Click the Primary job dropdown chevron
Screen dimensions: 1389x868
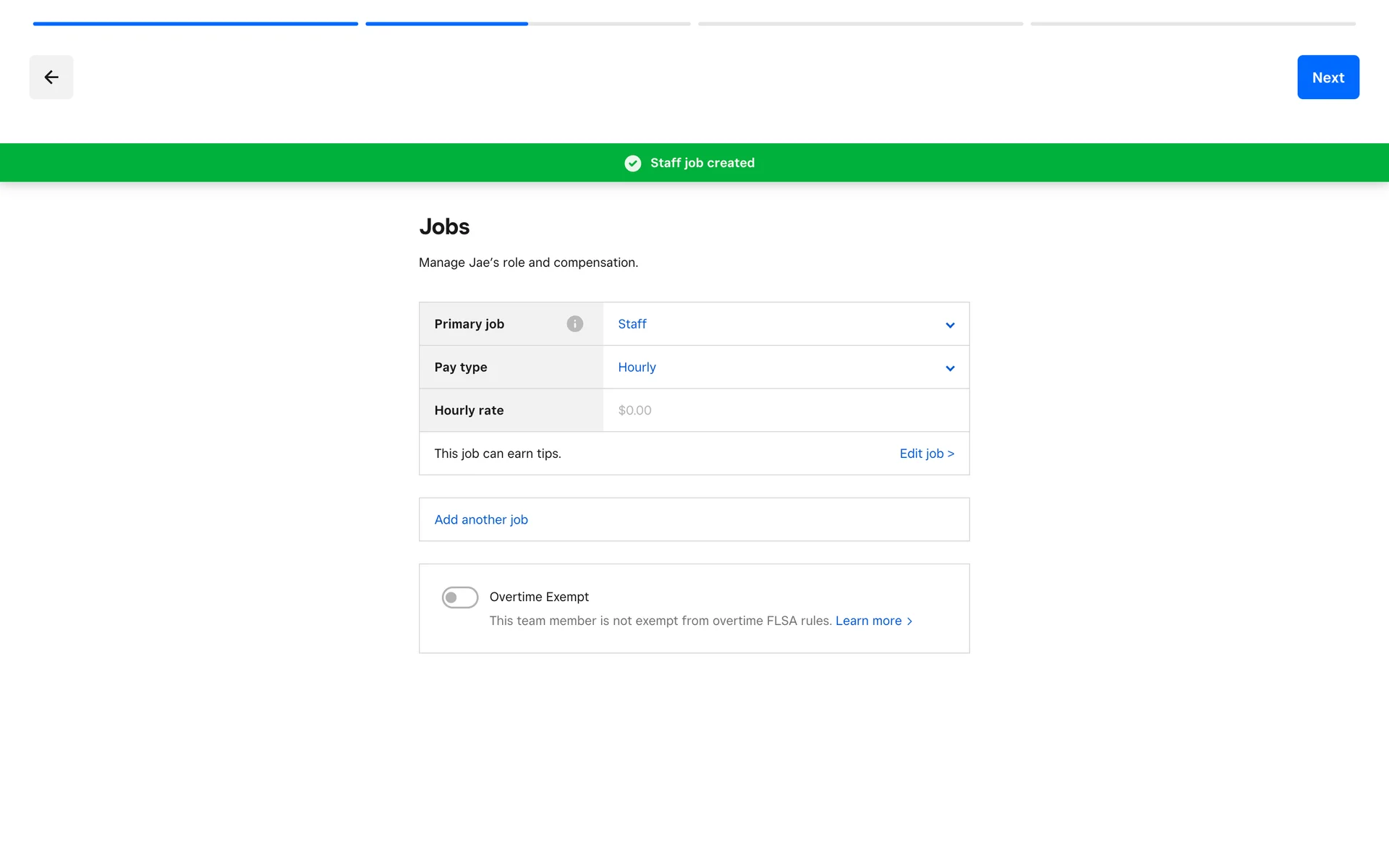pyautogui.click(x=950, y=325)
